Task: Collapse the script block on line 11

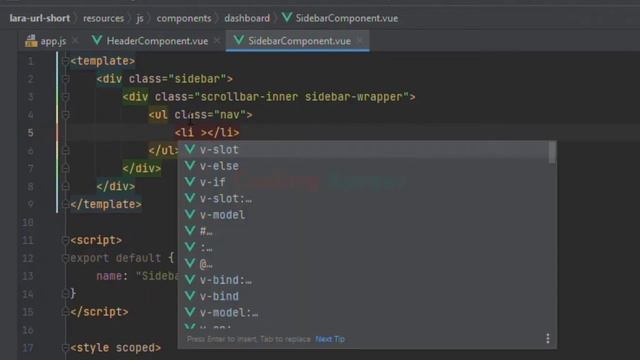Action: pyautogui.click(x=65, y=240)
